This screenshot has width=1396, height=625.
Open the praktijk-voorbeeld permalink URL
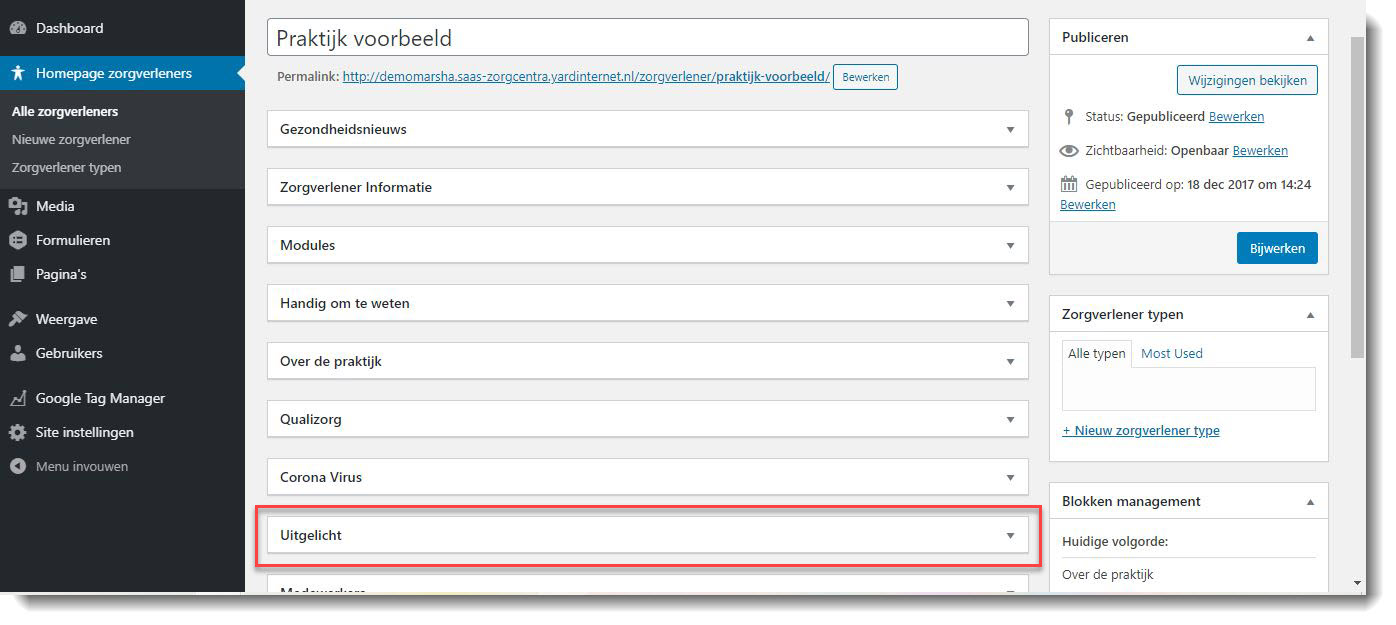[x=586, y=76]
